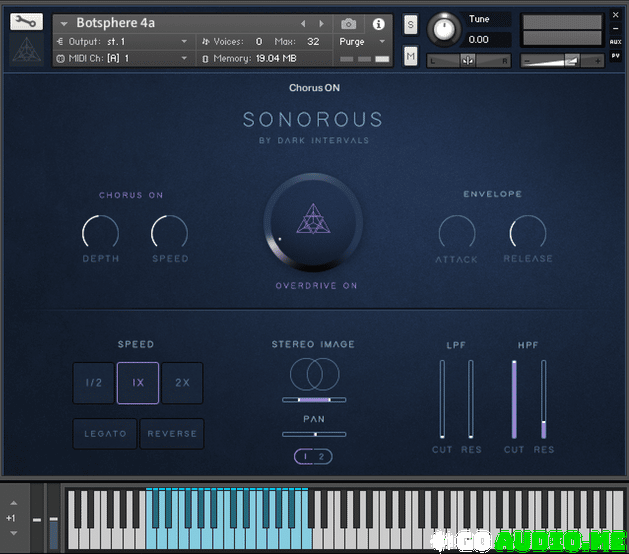Select the 1/2 speed button
Image resolution: width=629 pixels, height=554 pixels.
coord(94,383)
